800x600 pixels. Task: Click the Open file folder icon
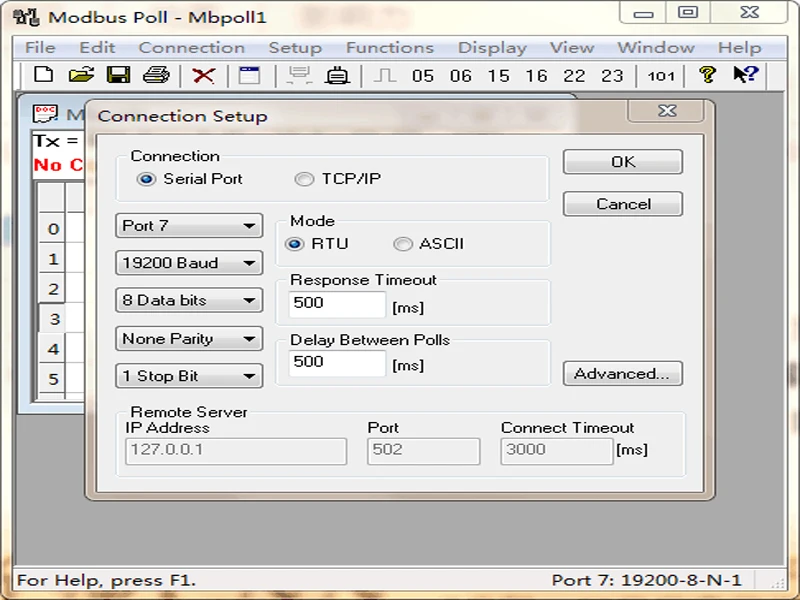(x=82, y=75)
